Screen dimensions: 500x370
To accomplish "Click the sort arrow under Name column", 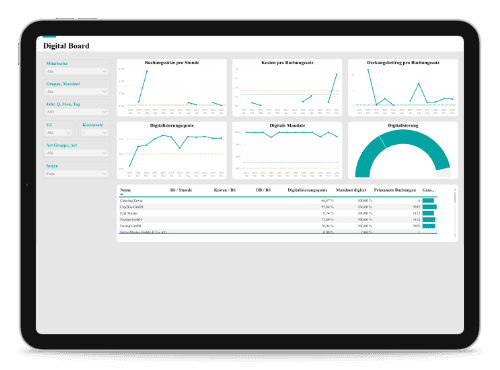I will [122, 194].
